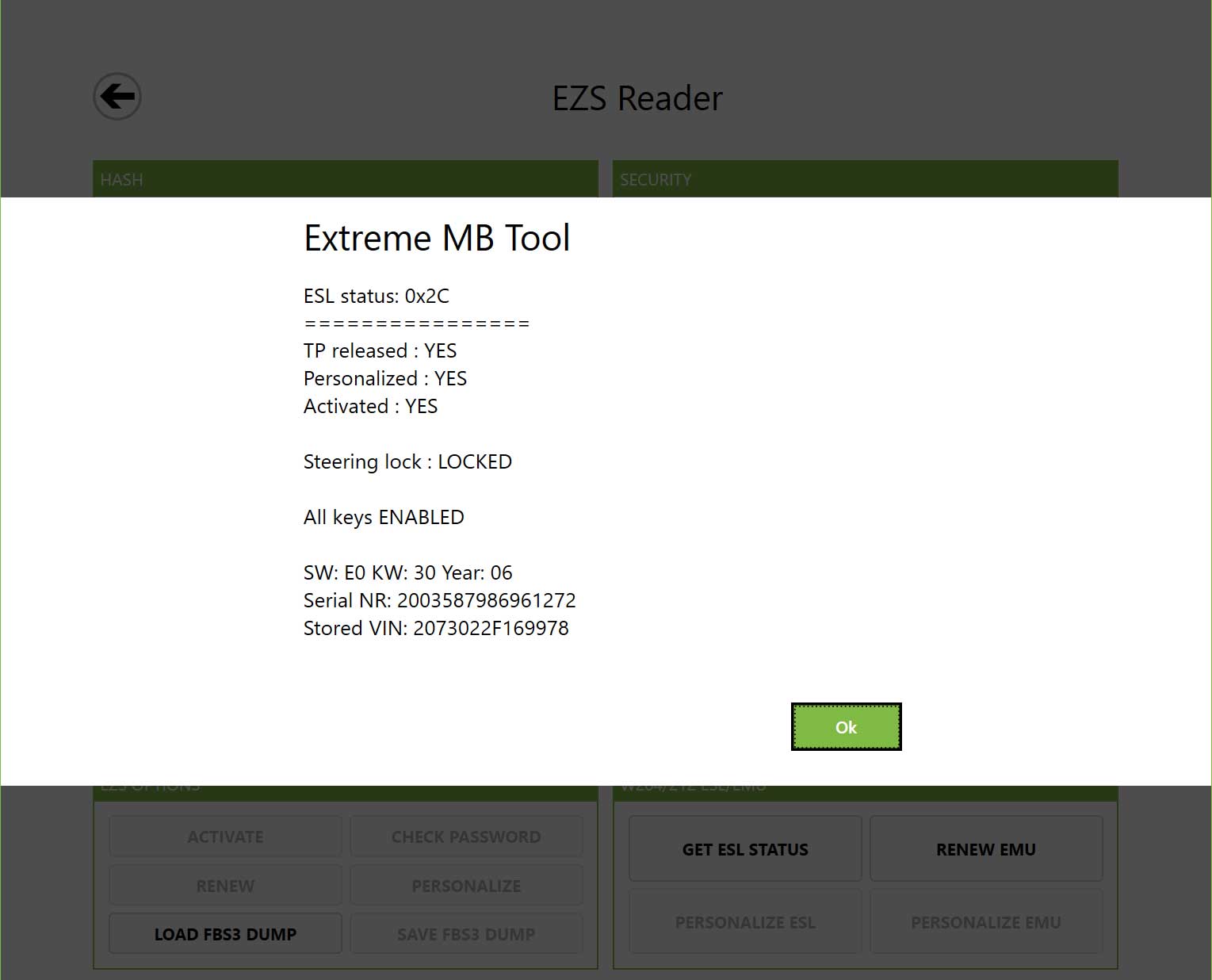Click the Serial NR value text

[439, 600]
